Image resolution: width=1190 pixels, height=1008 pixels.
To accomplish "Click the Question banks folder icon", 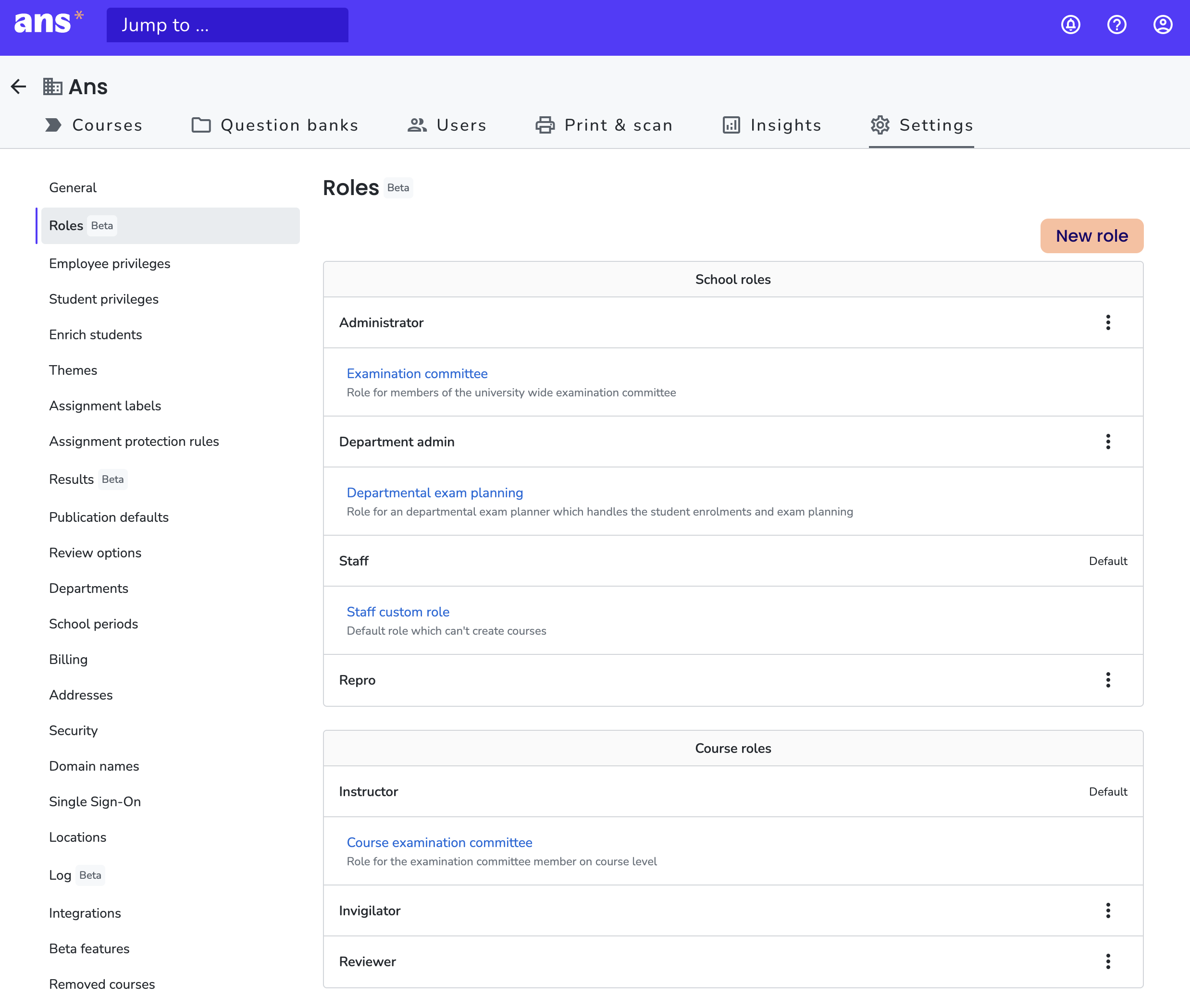I will pos(201,125).
